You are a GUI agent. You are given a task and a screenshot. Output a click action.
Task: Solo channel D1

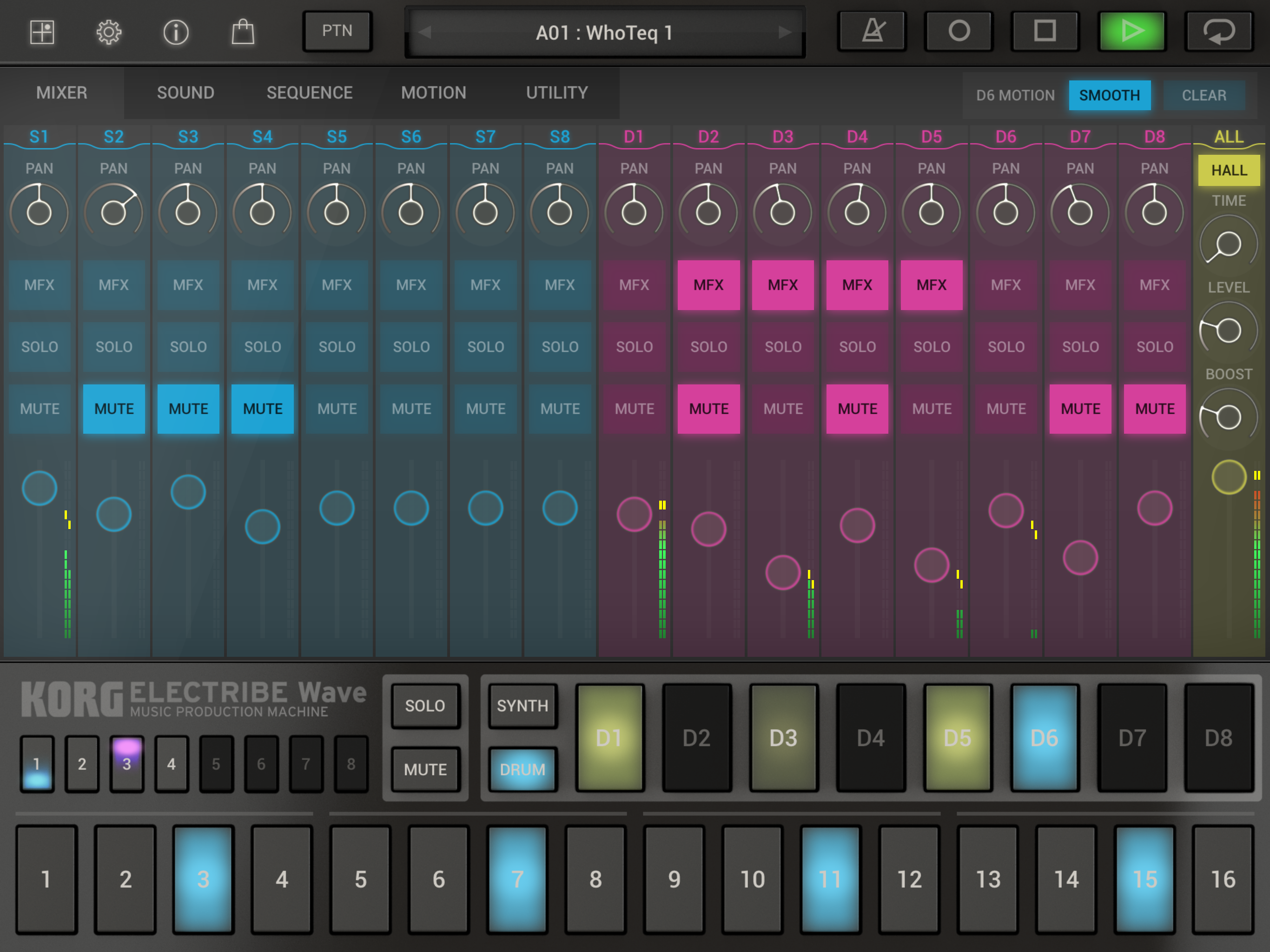tap(635, 347)
